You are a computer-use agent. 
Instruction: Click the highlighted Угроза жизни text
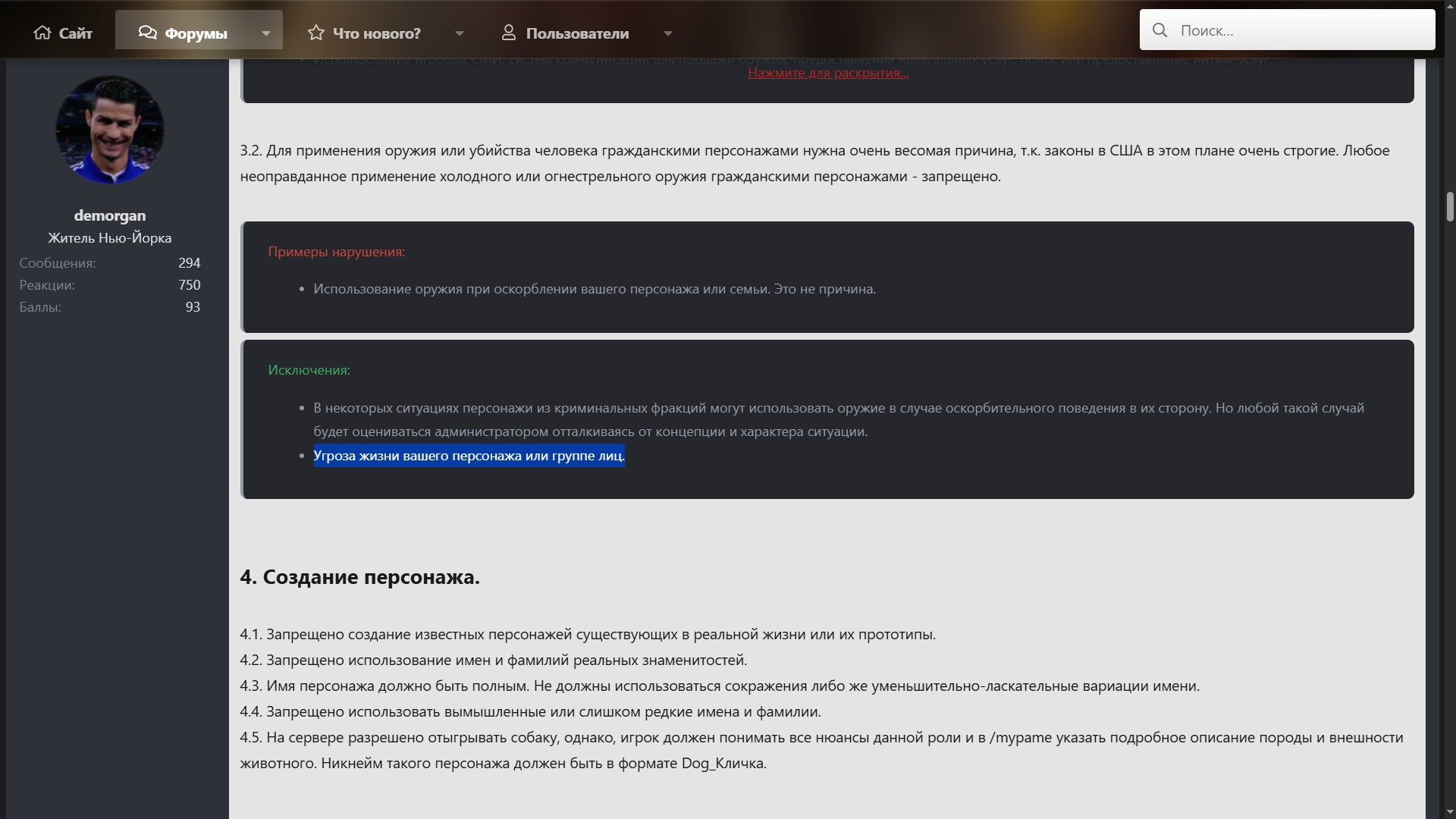[469, 456]
